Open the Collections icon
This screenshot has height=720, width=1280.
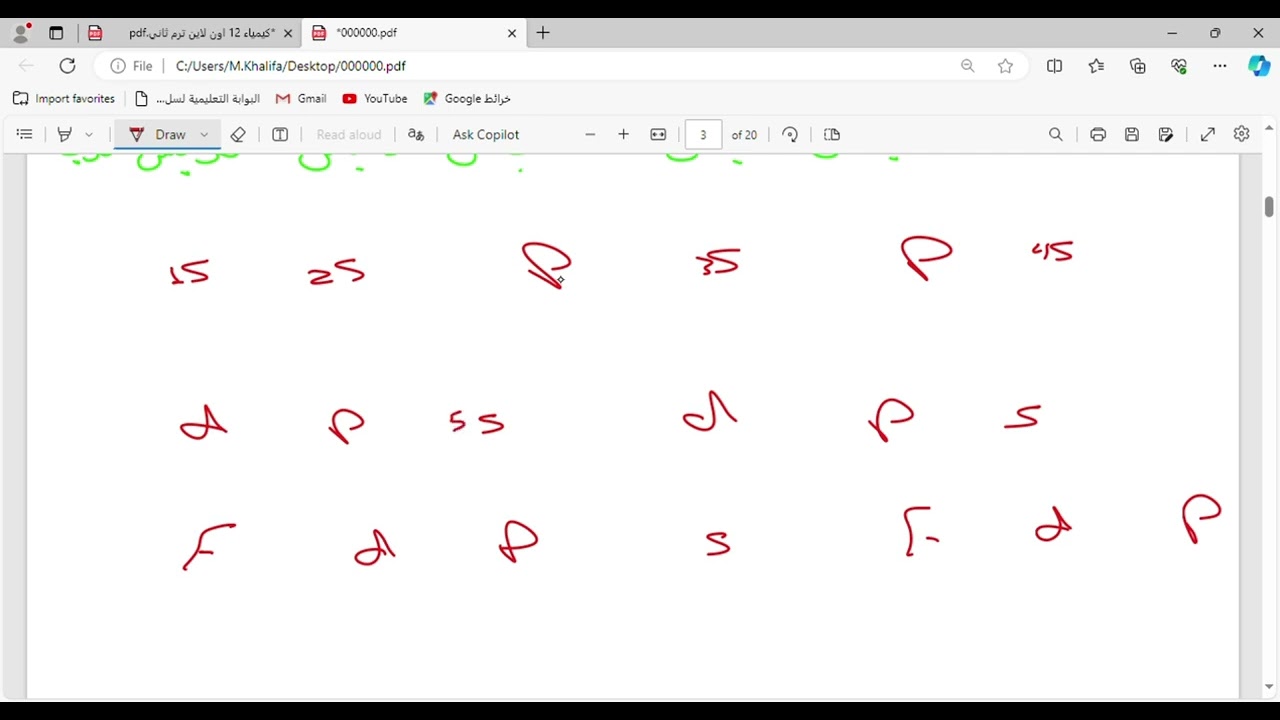click(x=1138, y=66)
